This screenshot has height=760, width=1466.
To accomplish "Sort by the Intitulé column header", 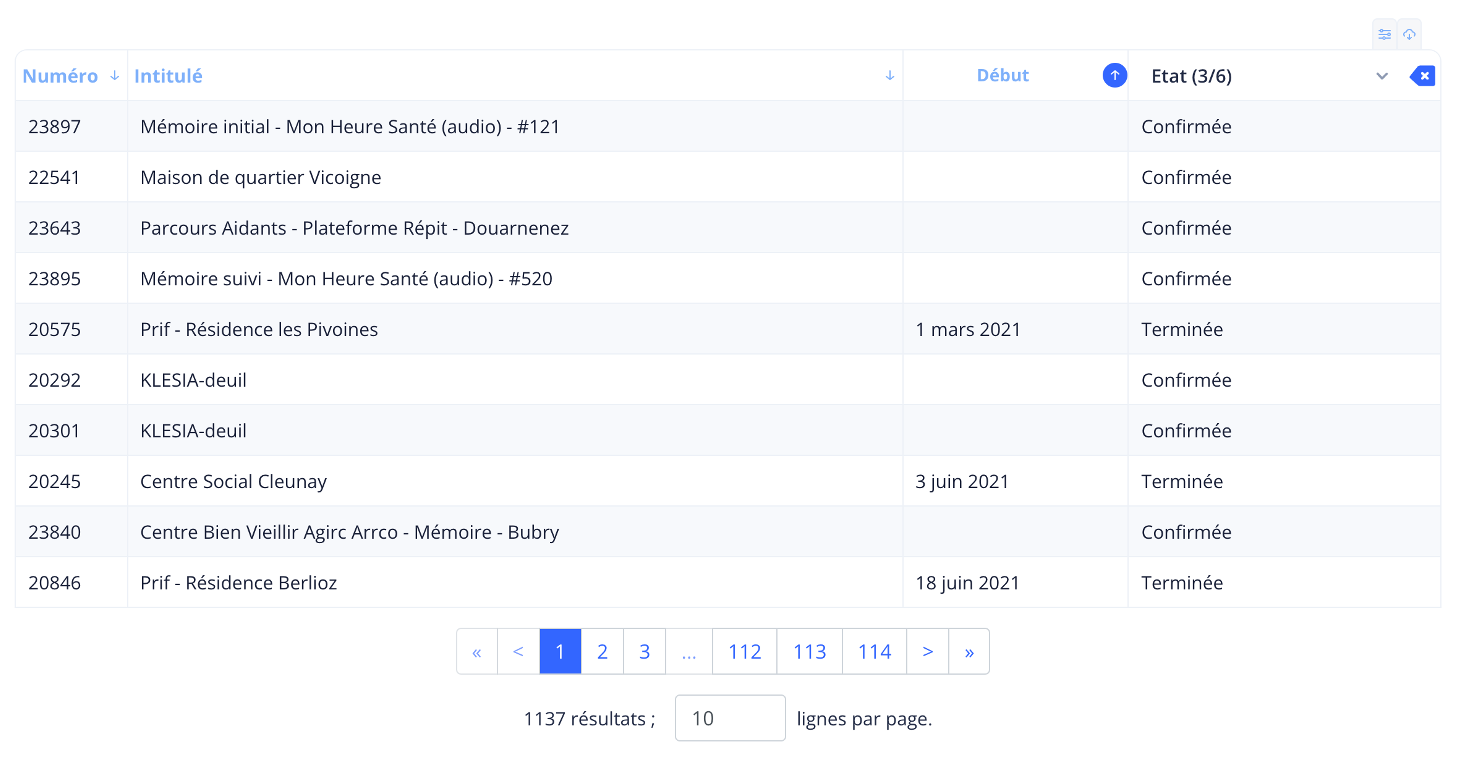I will point(168,76).
